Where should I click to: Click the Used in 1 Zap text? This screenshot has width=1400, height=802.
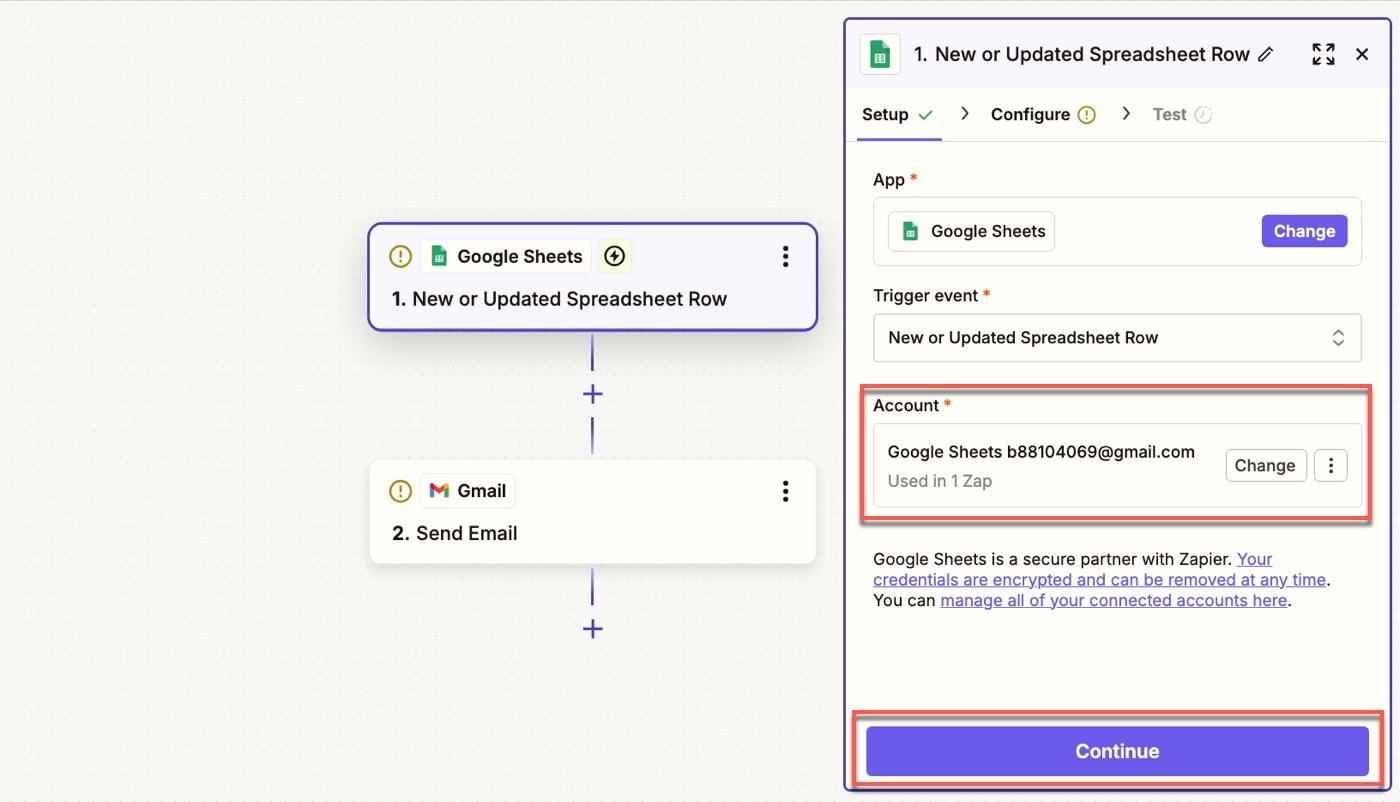(x=940, y=481)
